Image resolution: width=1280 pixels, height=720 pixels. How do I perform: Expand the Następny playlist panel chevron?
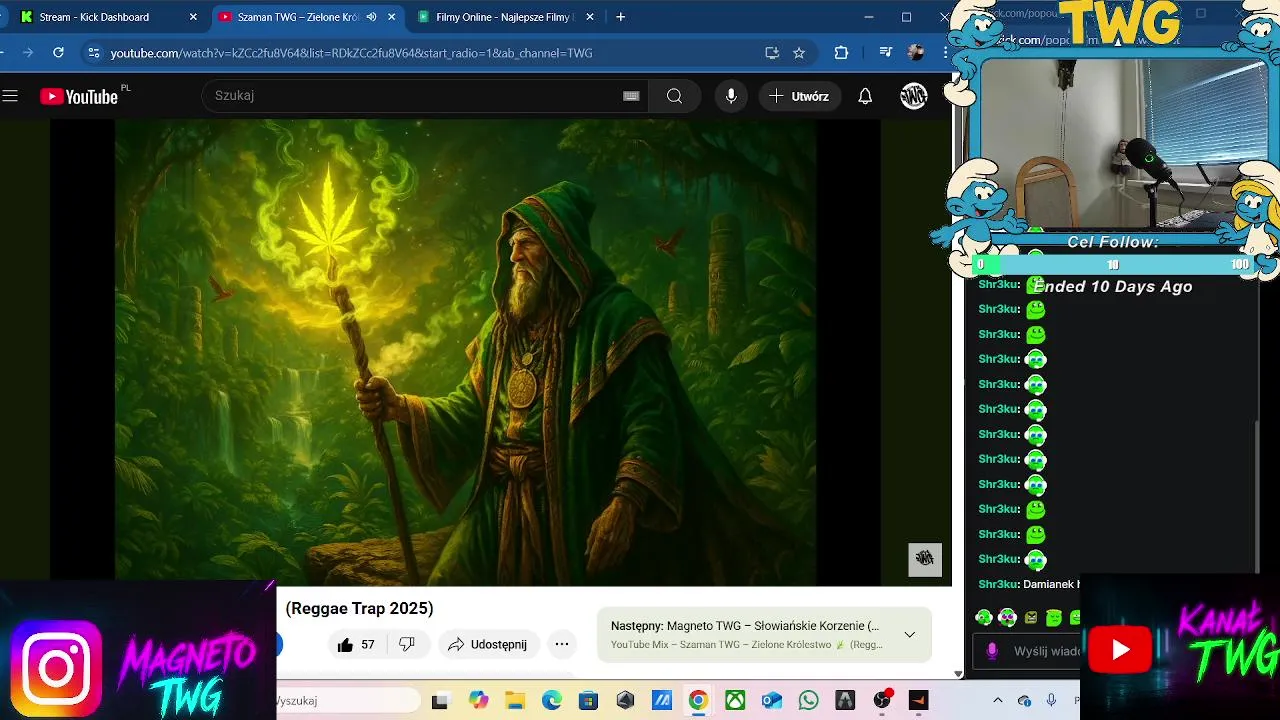pos(909,635)
